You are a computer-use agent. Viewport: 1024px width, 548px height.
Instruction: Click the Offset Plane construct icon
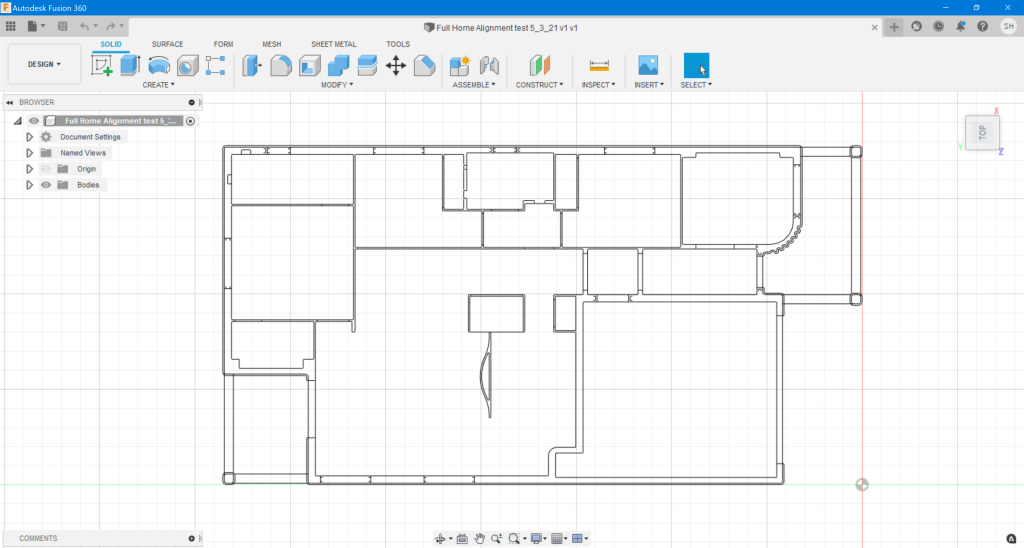pyautogui.click(x=539, y=65)
